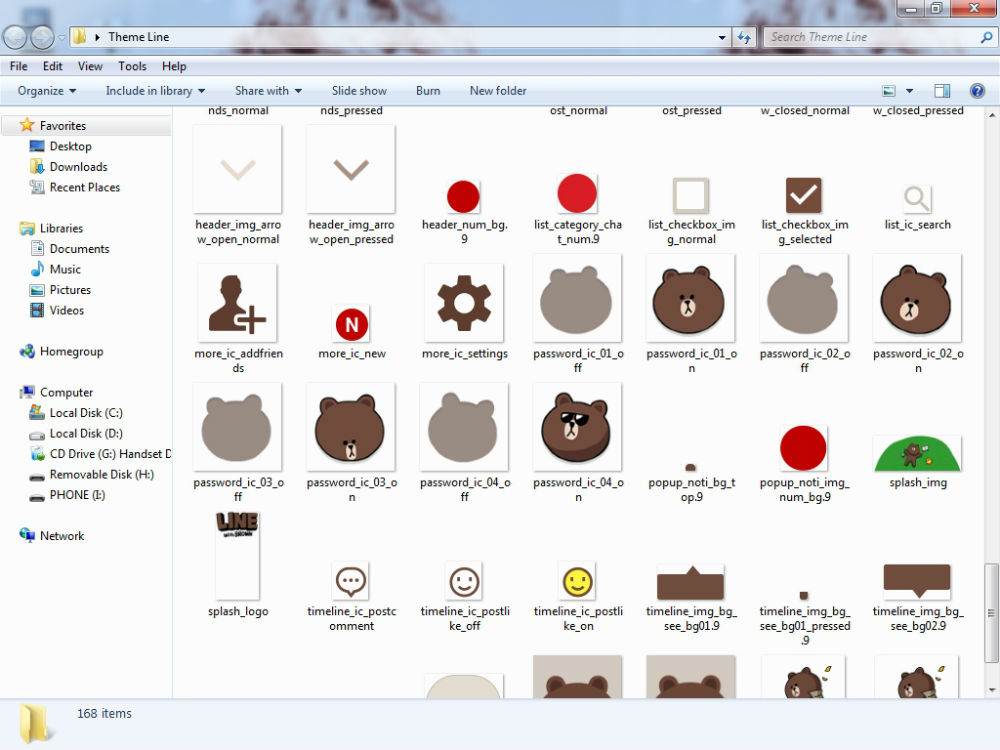Open the Include in library dropdown

pyautogui.click(x=155, y=91)
